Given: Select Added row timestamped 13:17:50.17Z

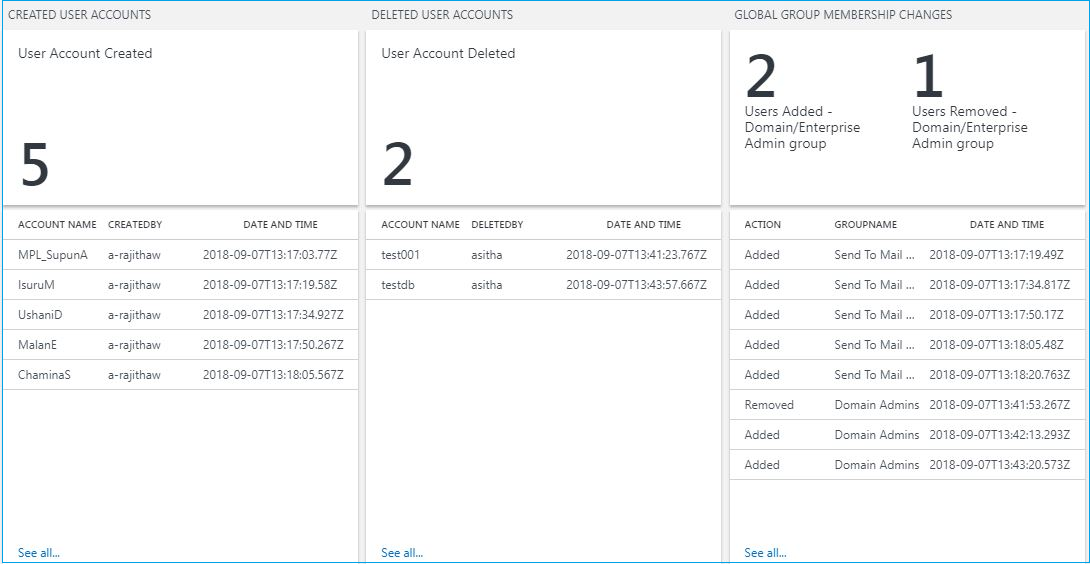Looking at the screenshot, I should (907, 315).
